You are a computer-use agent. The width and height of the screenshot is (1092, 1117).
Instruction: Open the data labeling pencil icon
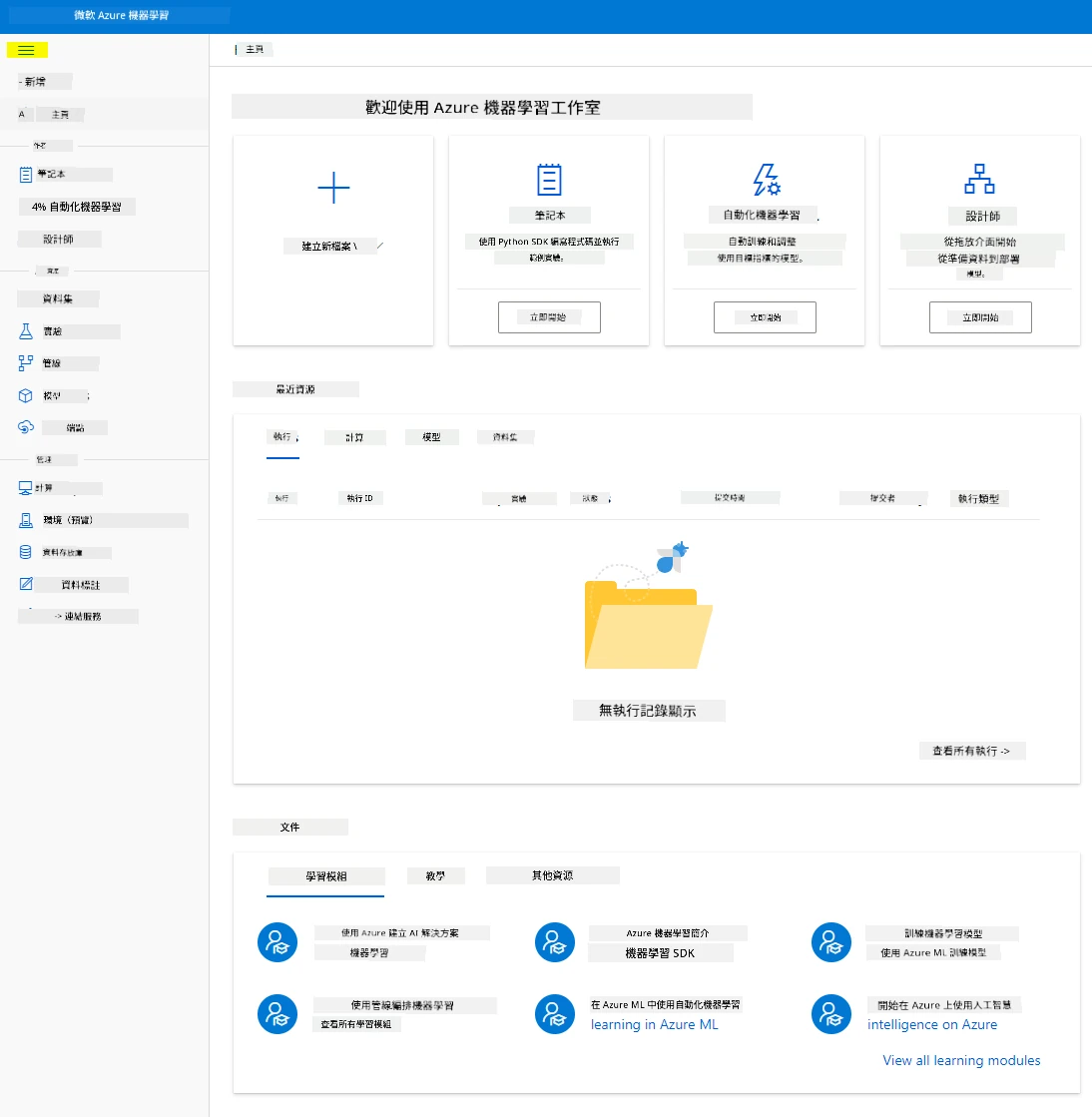[26, 584]
